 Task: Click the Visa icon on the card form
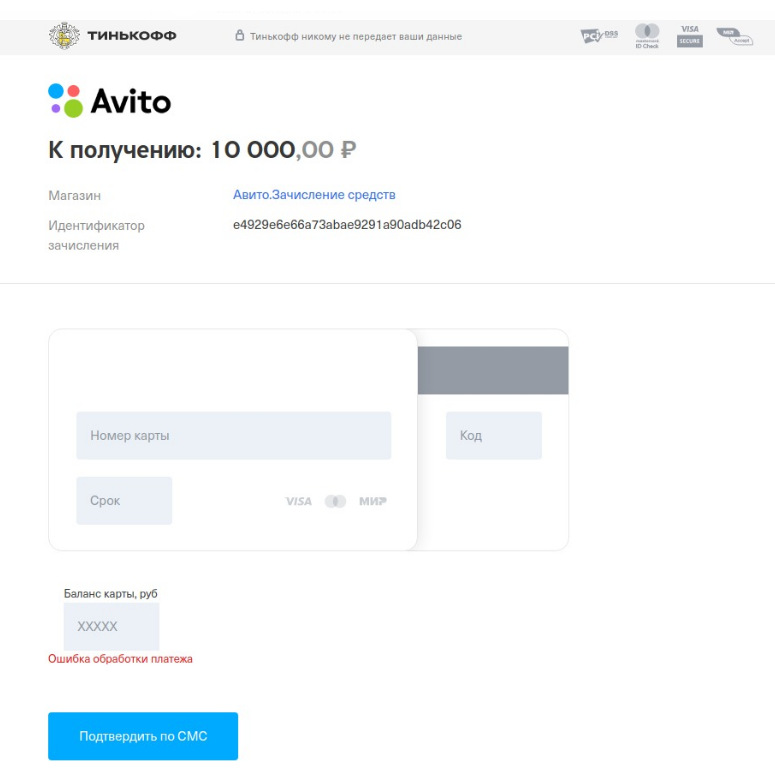click(299, 501)
